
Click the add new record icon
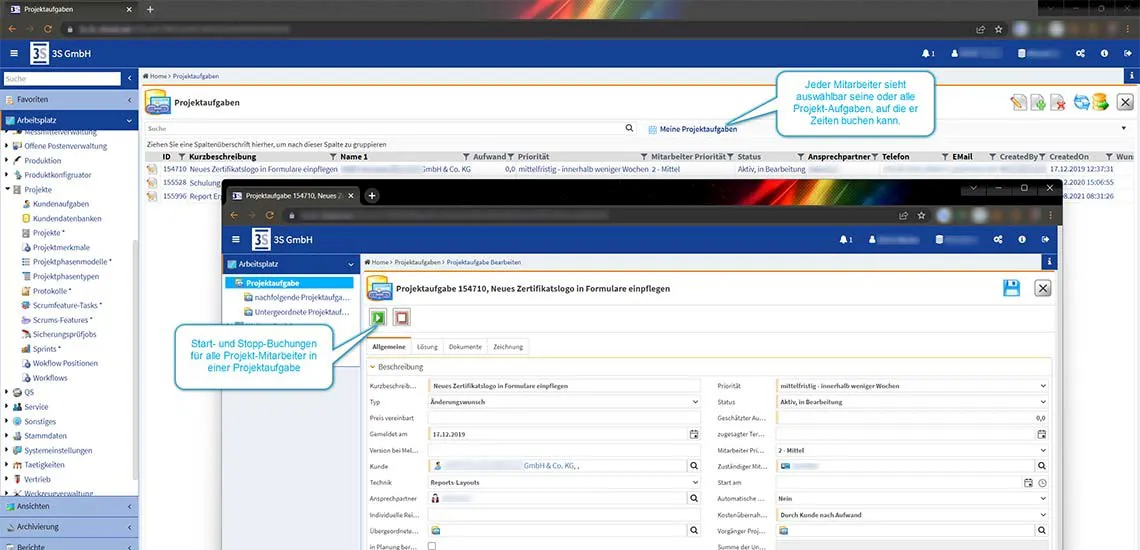(x=1038, y=102)
